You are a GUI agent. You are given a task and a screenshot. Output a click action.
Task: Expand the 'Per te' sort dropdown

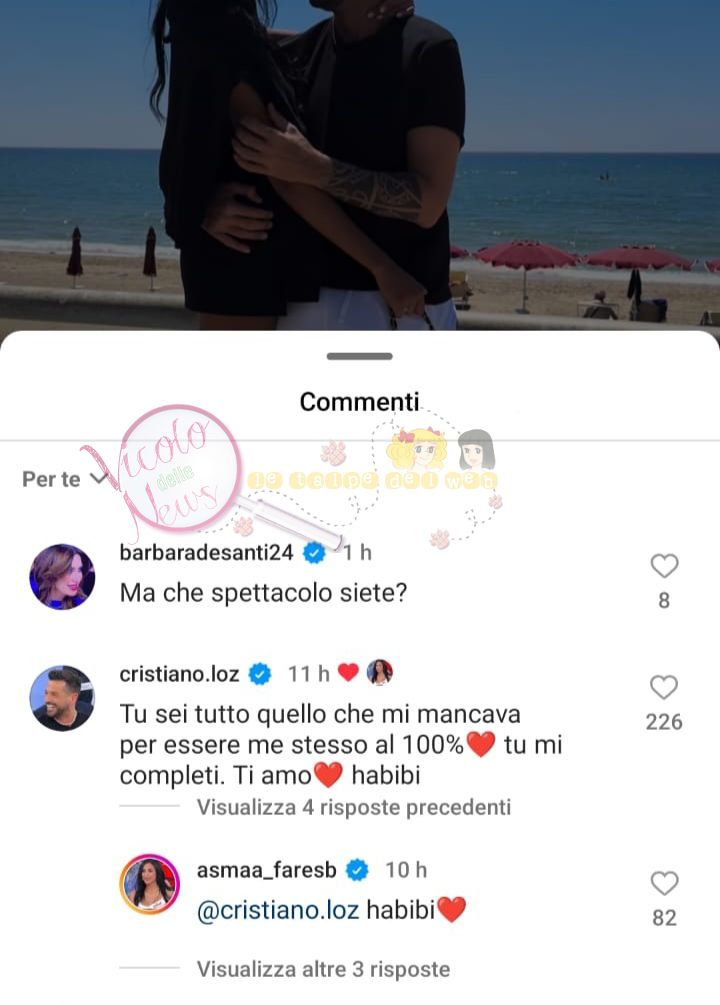coord(63,479)
